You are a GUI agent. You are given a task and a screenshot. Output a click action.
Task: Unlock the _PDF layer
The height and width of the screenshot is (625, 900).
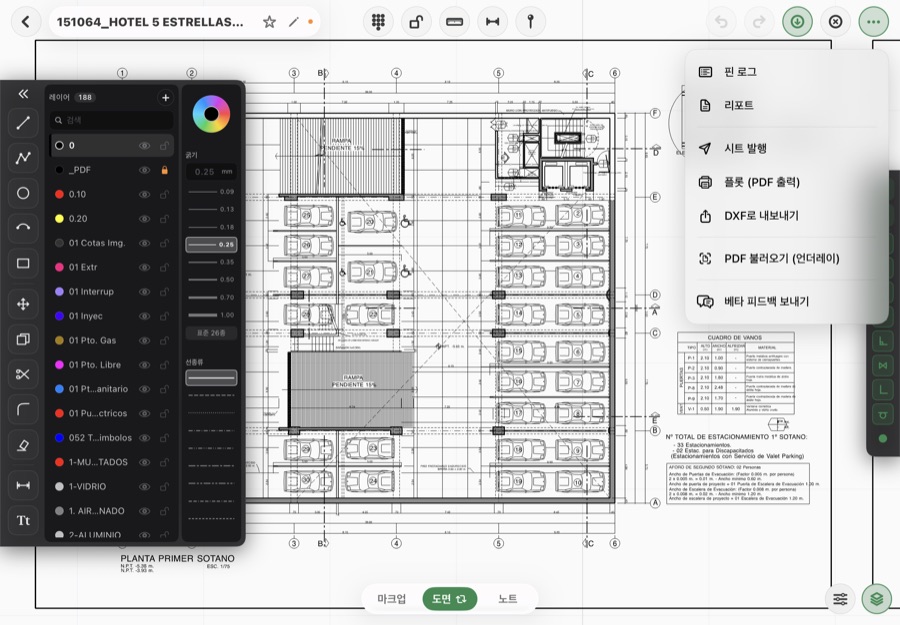165,170
